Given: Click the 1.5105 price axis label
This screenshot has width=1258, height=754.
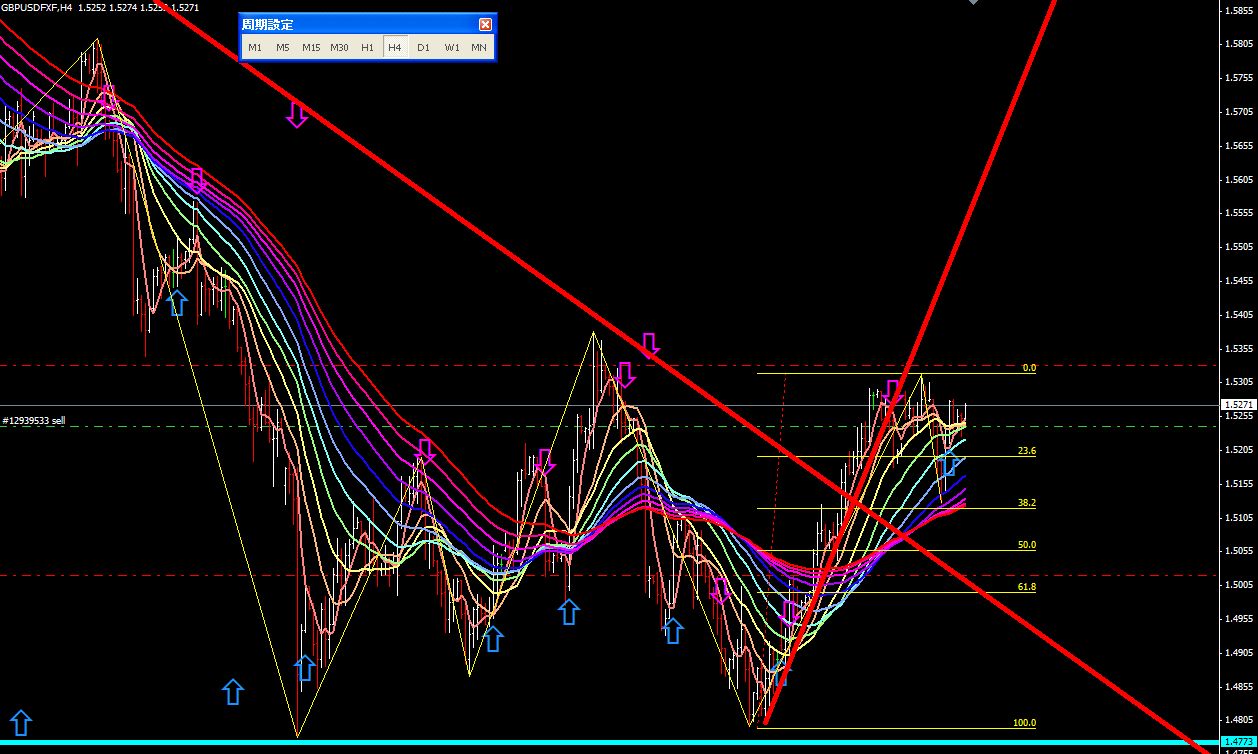Looking at the screenshot, I should [x=1238, y=517].
